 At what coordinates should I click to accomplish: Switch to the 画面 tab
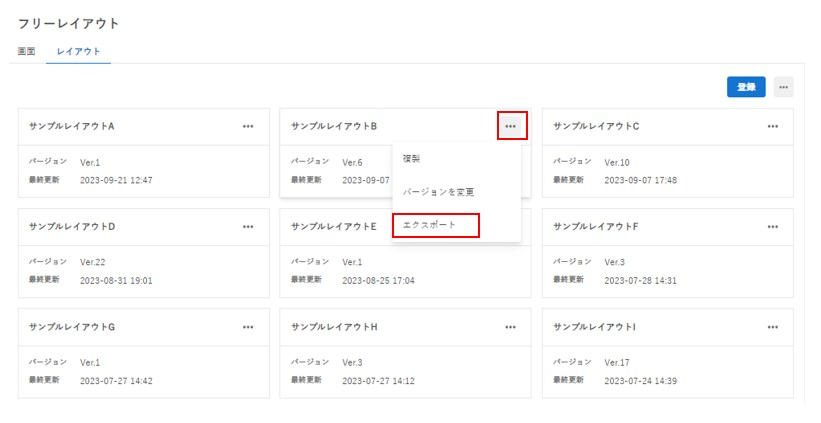(27, 51)
